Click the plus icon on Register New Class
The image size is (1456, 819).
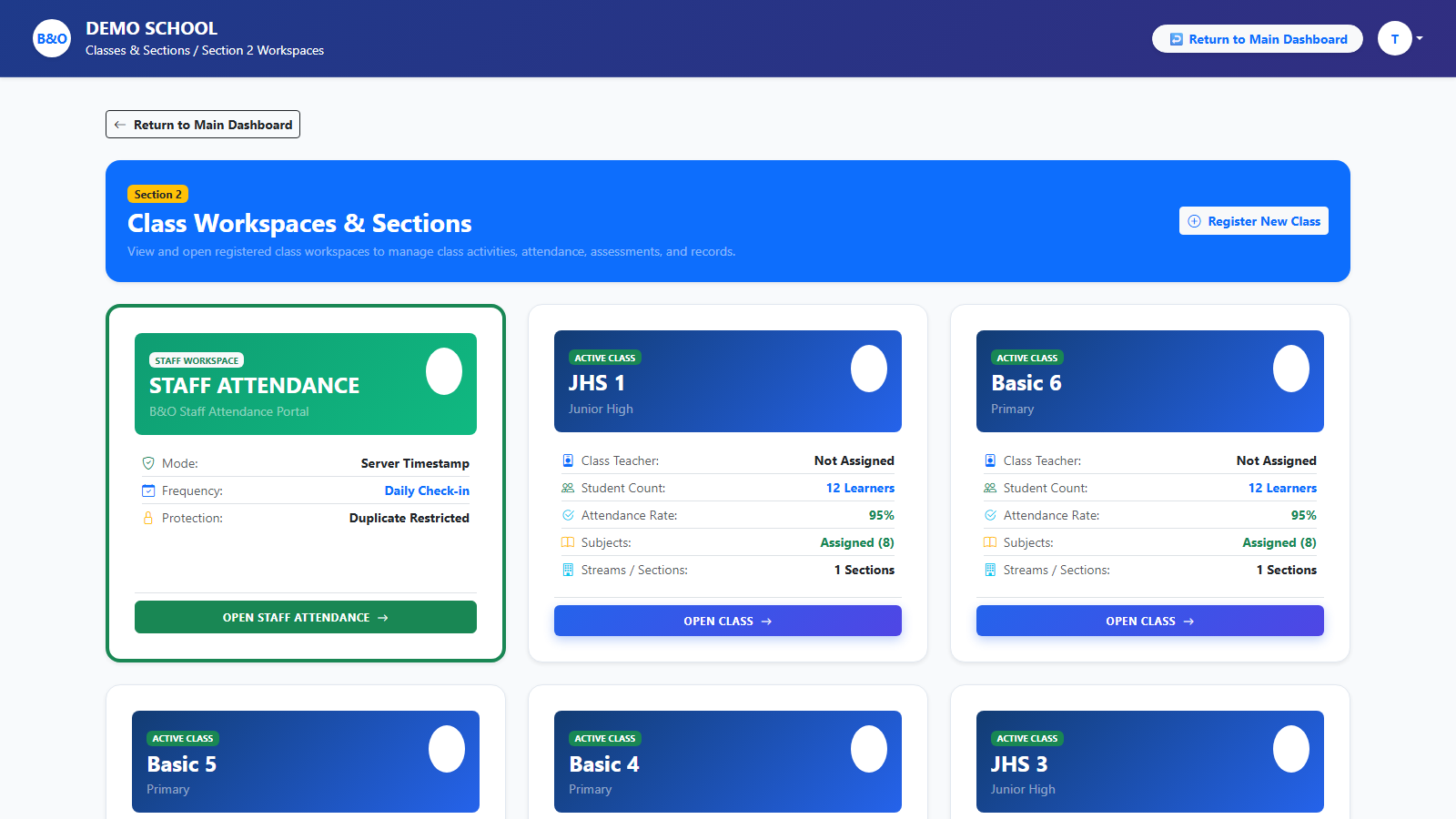[1194, 221]
